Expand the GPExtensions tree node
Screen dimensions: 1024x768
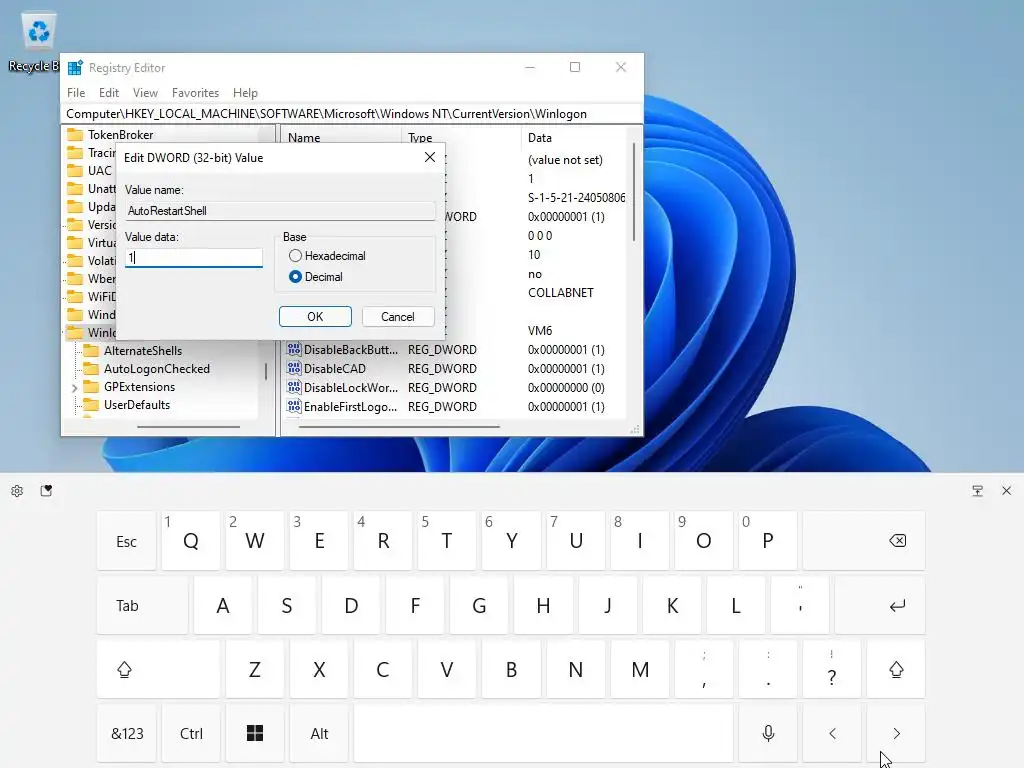pos(74,387)
